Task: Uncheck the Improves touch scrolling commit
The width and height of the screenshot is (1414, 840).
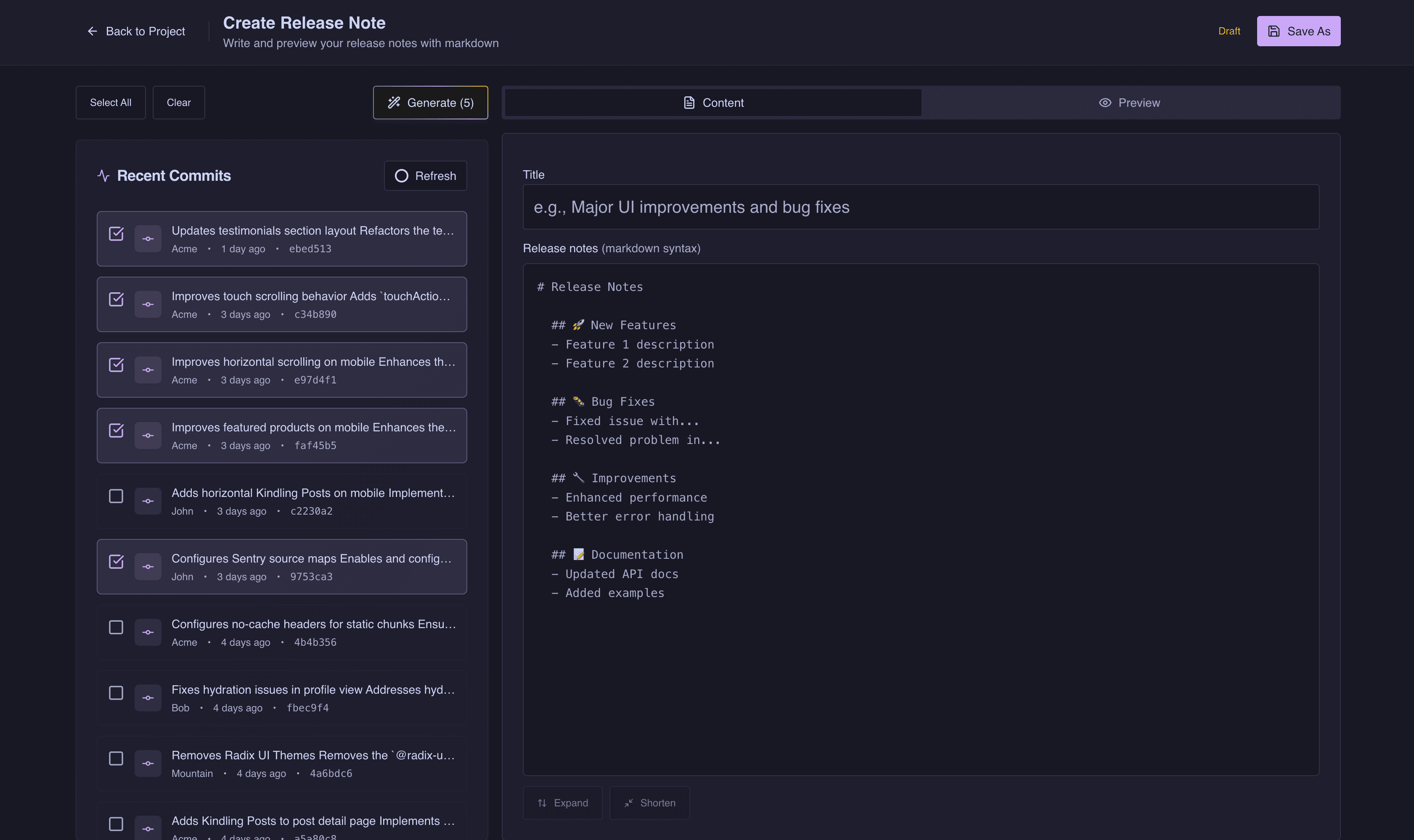Action: [116, 299]
